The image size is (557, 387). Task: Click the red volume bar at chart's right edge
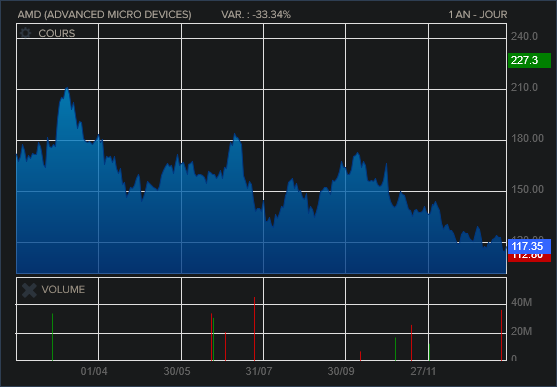click(x=502, y=335)
